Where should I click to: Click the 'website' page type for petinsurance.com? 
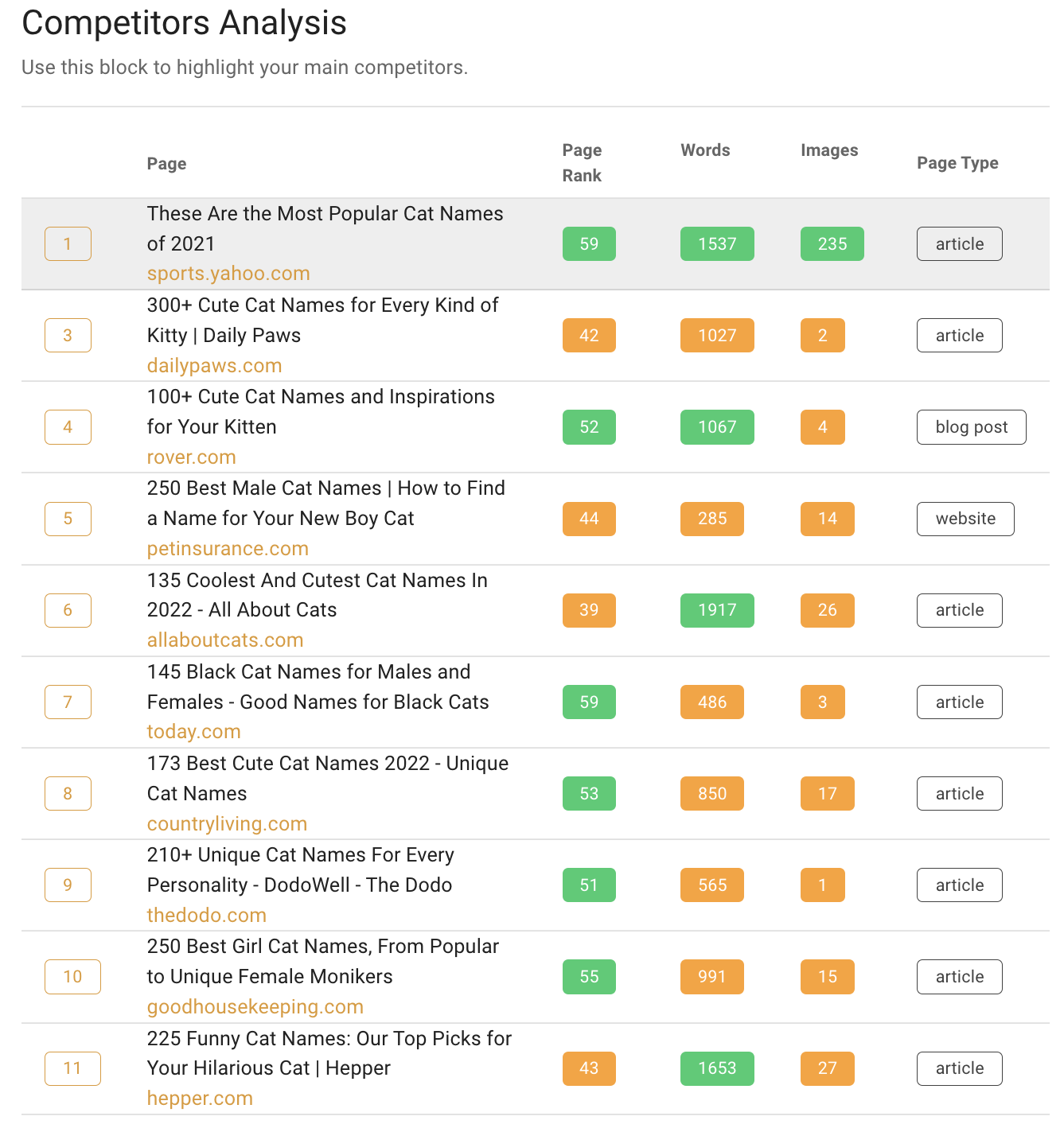tap(965, 519)
